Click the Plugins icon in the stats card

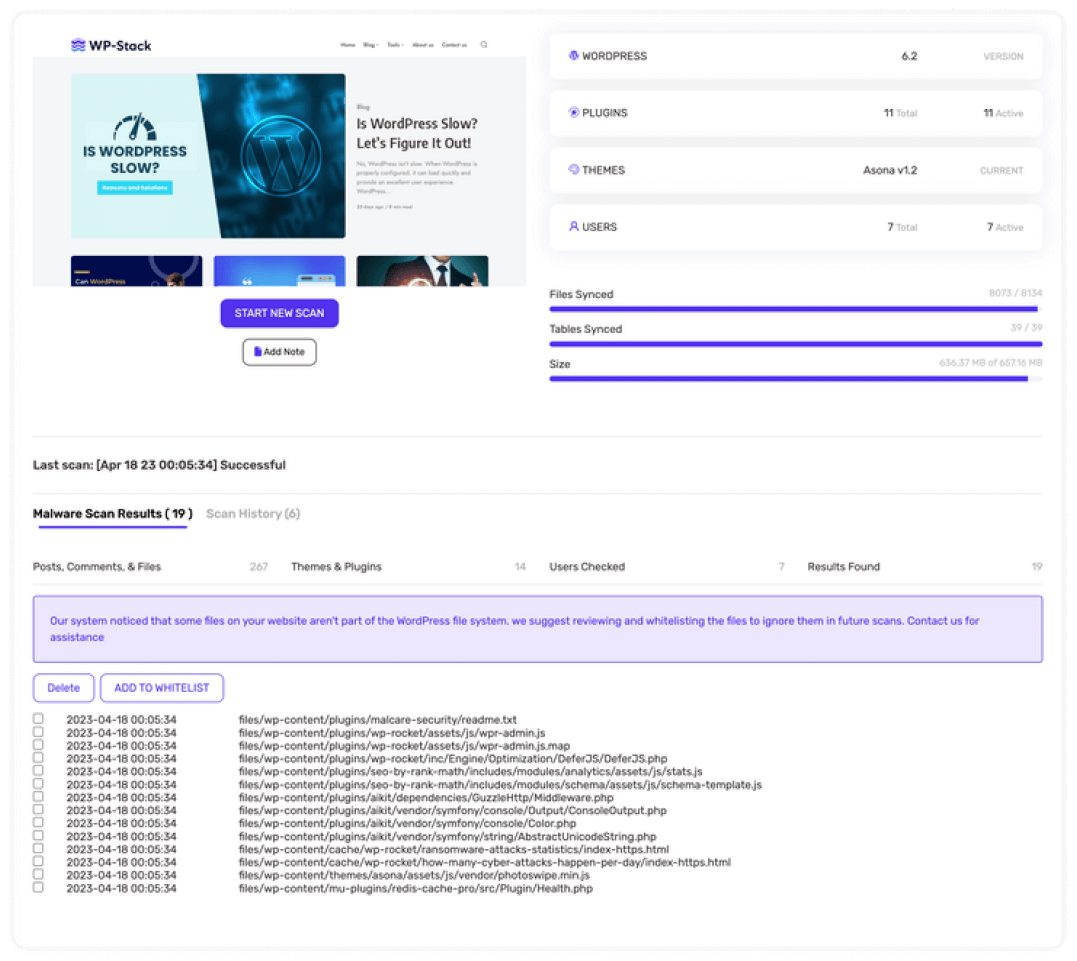(x=574, y=113)
